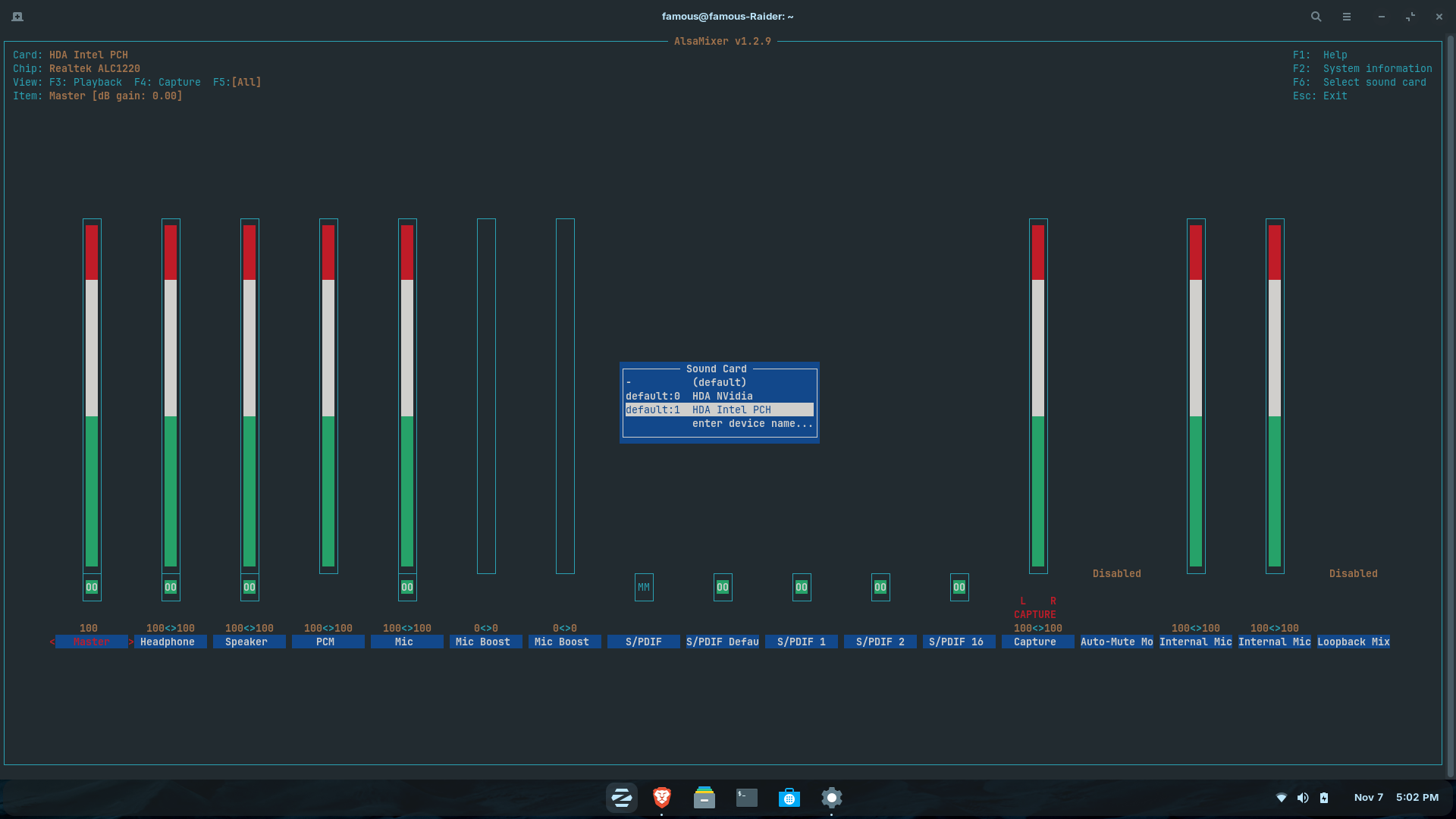This screenshot has height=819, width=1456.
Task: Click the Speaker volume bar
Action: [249, 394]
